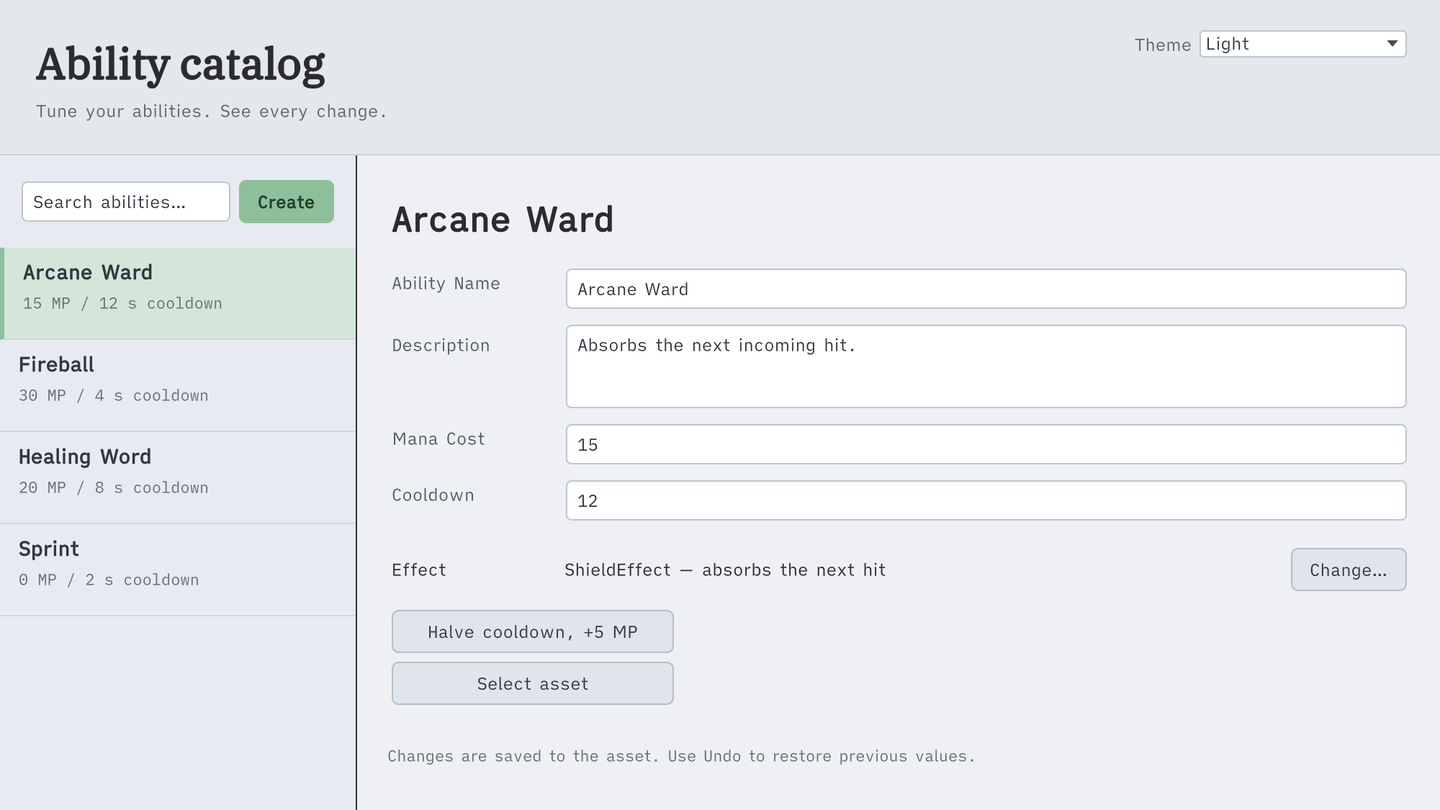Choose the Sprint ability
1440x810 pixels.
click(x=178, y=569)
